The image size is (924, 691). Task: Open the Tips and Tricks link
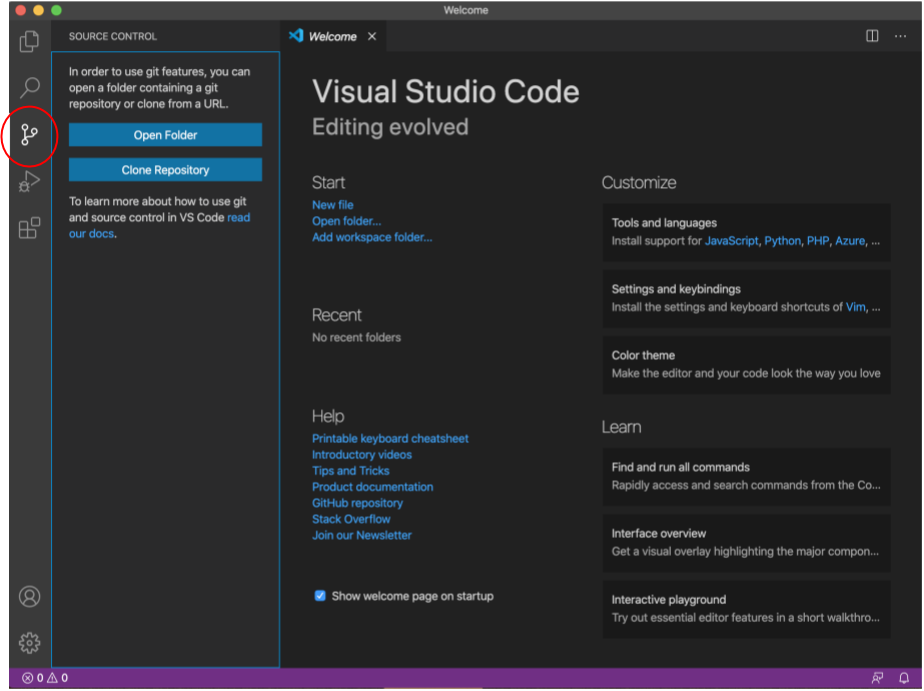[x=351, y=471]
